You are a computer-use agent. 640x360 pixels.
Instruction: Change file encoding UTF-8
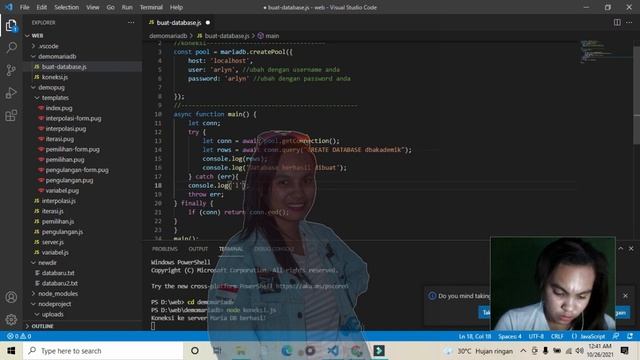click(536, 336)
